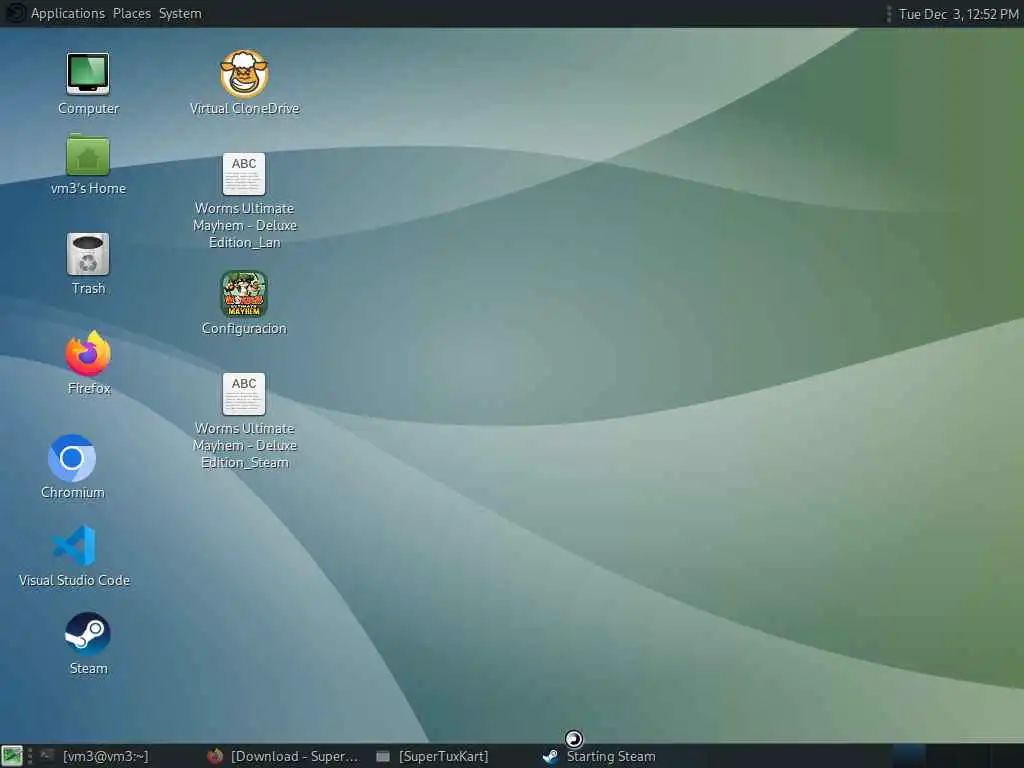The width and height of the screenshot is (1024, 768).
Task: Switch to Download - Super... Firefox window
Action: point(283,756)
